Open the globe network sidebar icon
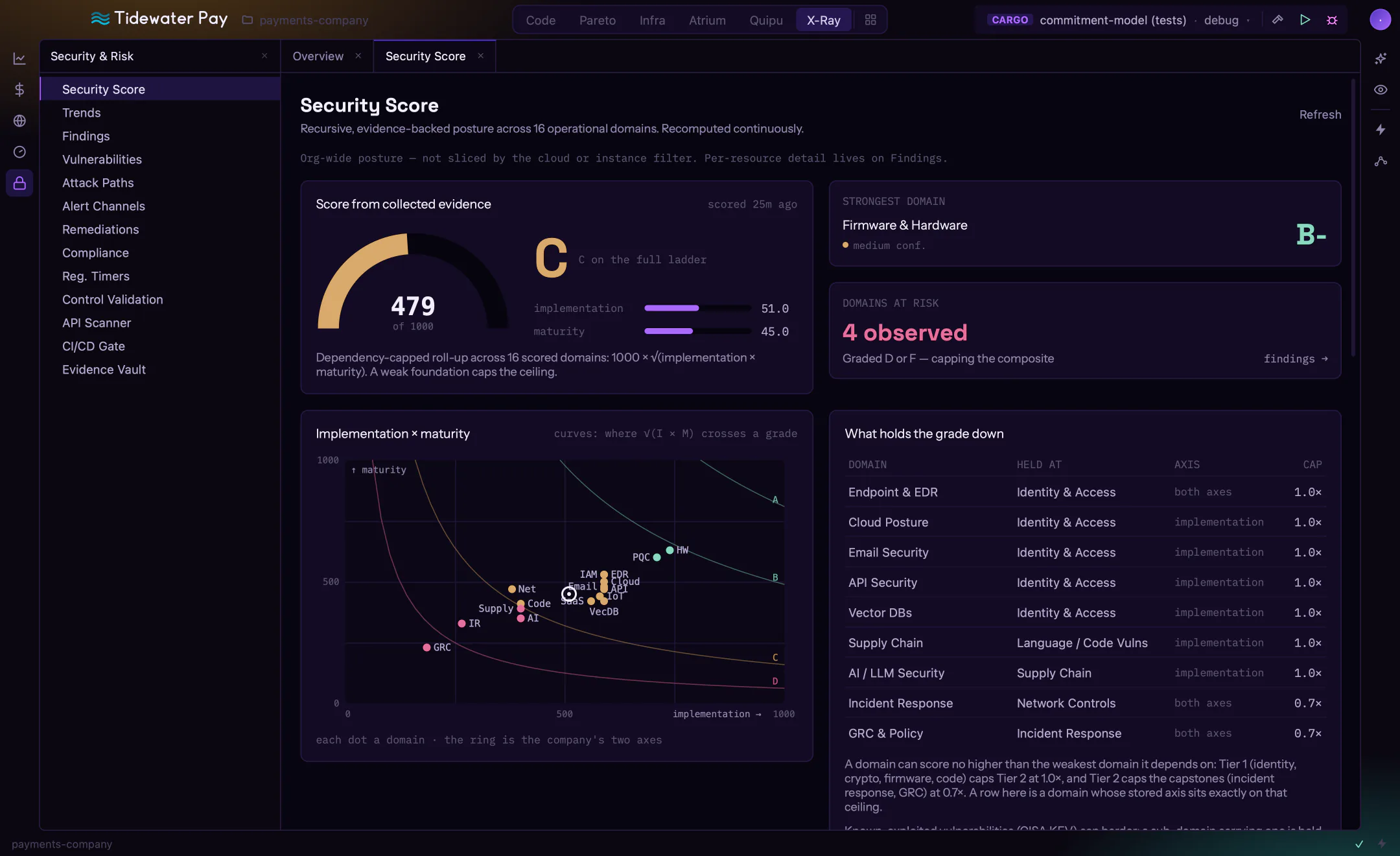The image size is (1400, 856). [x=19, y=121]
